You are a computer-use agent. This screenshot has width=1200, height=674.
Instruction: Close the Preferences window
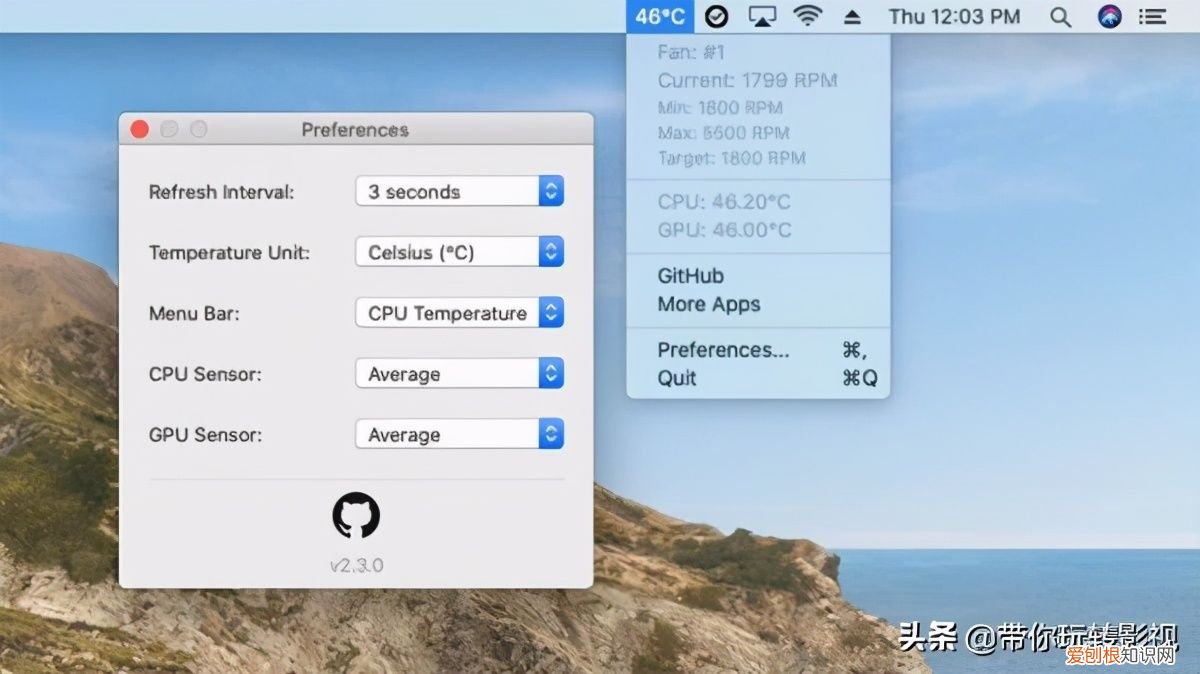140,129
